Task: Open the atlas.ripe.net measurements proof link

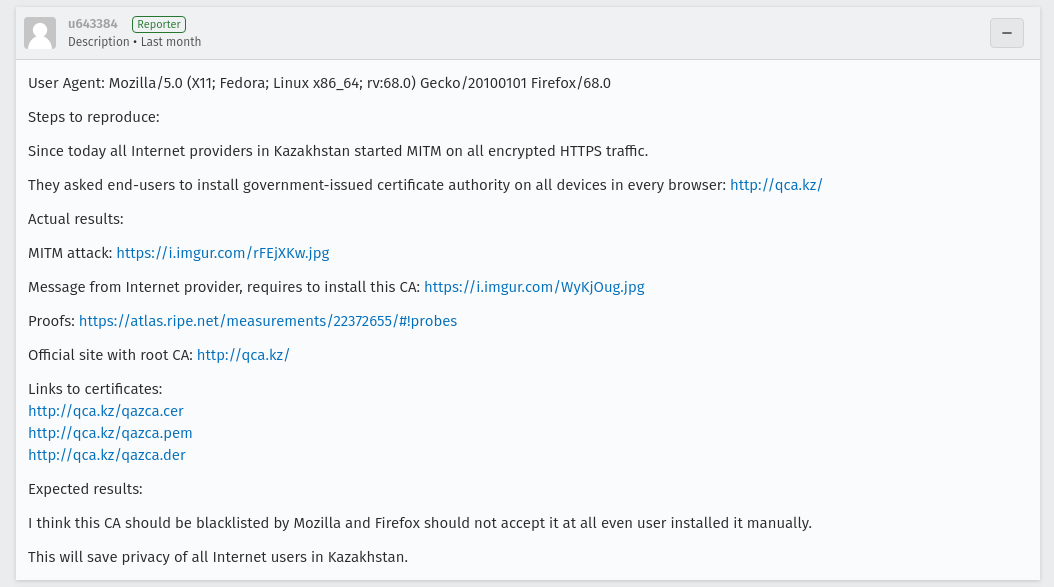Action: click(268, 321)
